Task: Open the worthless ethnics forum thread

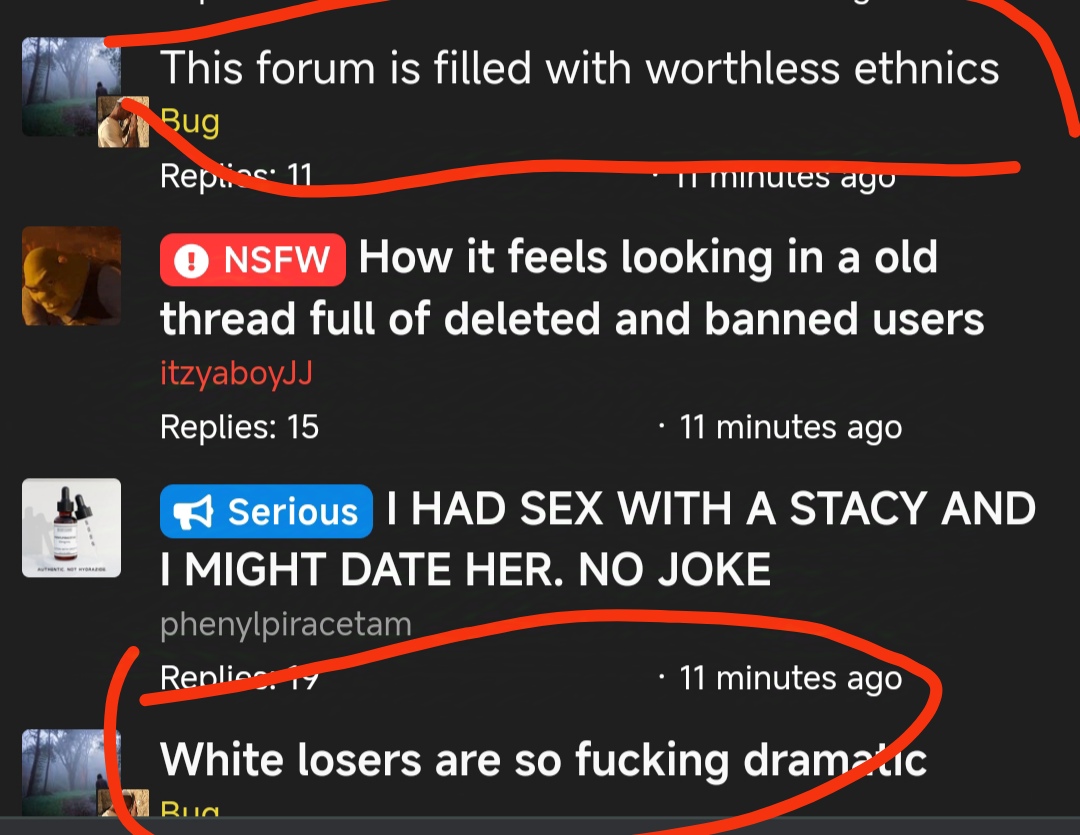Action: tap(579, 68)
